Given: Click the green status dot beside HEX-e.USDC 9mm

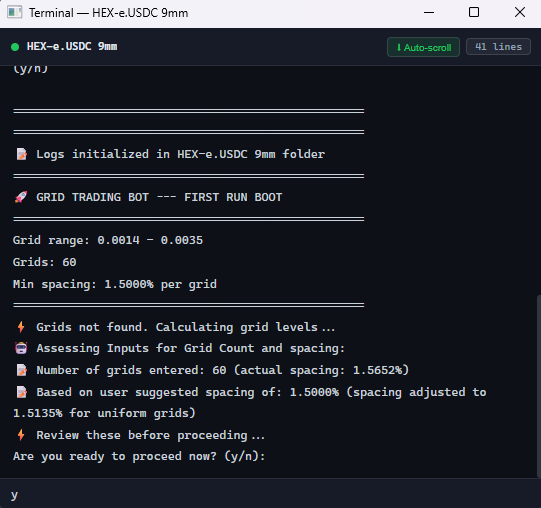Looking at the screenshot, I should click(15, 47).
